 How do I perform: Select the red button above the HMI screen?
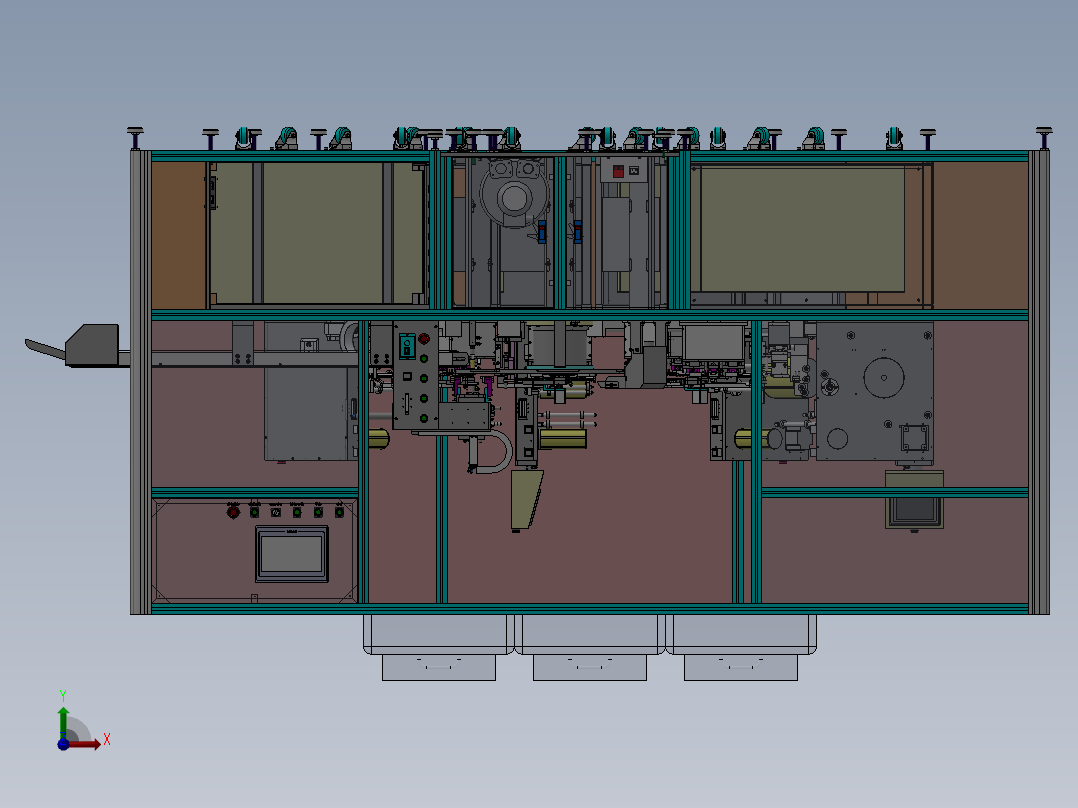tap(233, 512)
